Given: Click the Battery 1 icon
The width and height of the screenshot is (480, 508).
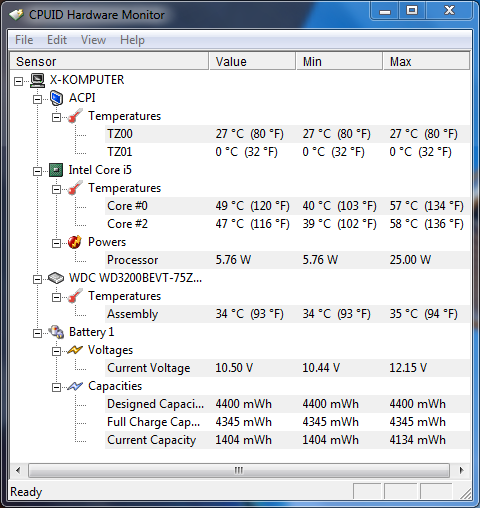Looking at the screenshot, I should point(56,332).
